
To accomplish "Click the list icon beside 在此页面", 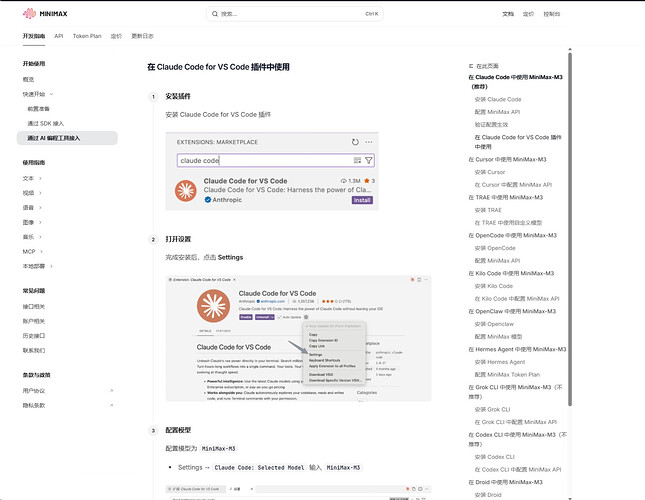I will pyautogui.click(x=471, y=66).
